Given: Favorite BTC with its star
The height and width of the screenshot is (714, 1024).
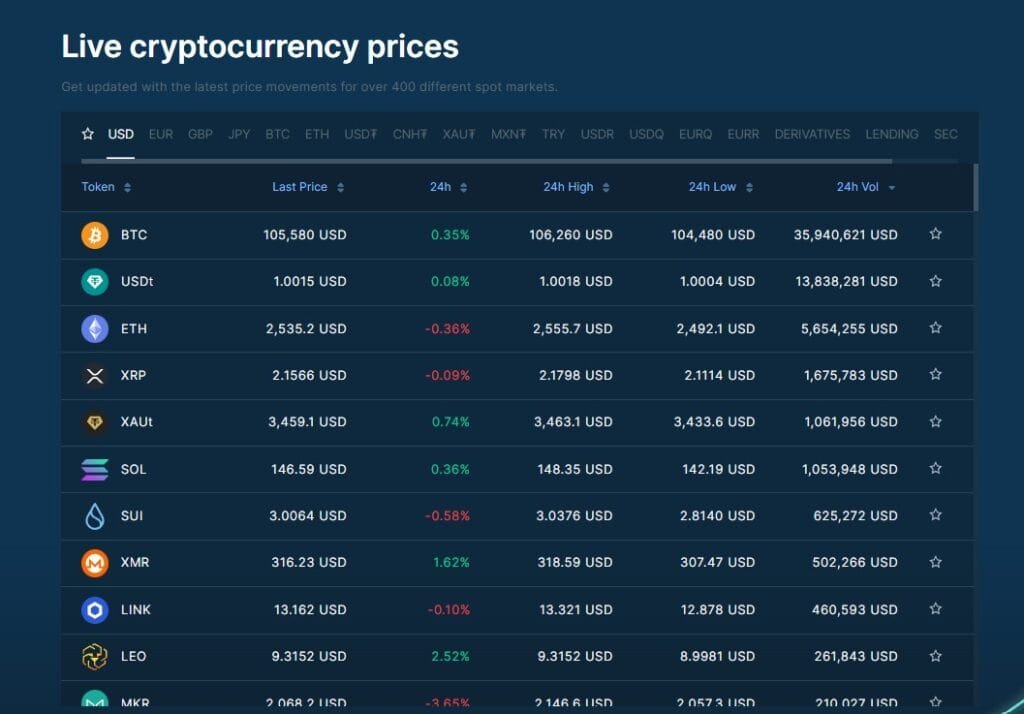Looking at the screenshot, I should (x=935, y=234).
